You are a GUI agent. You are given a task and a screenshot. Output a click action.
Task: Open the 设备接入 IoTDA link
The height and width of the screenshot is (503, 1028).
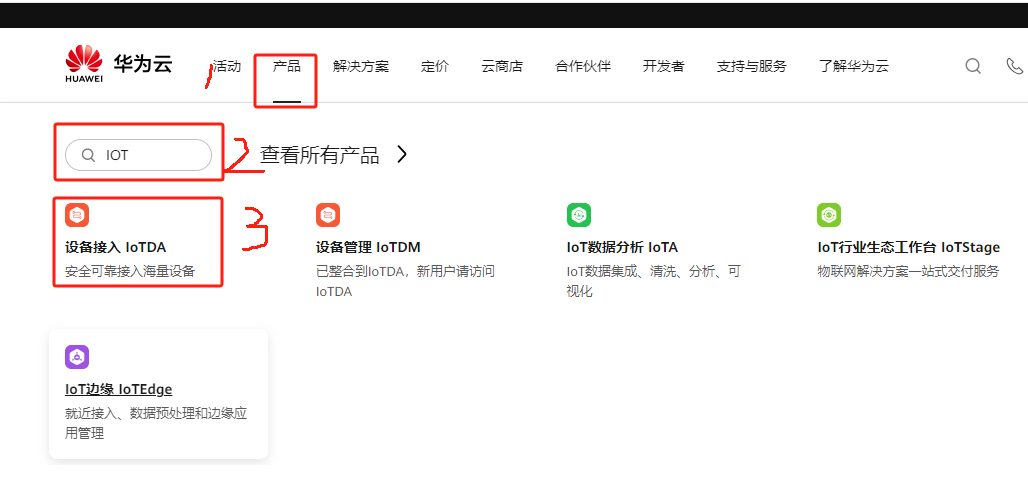115,247
